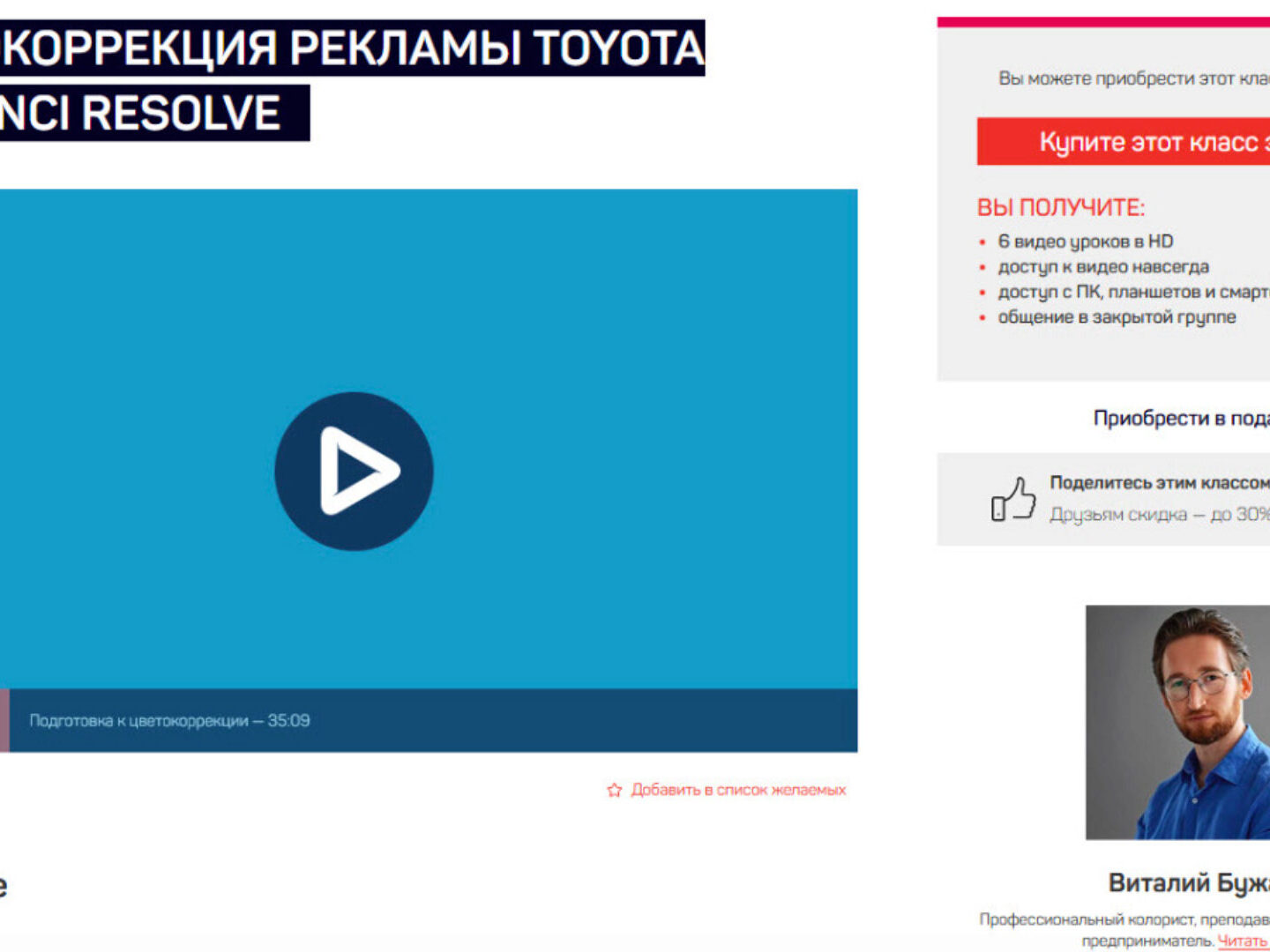Click the "доступ к видео навсегда" list item
This screenshot has height=952, width=1270.
[x=1102, y=266]
